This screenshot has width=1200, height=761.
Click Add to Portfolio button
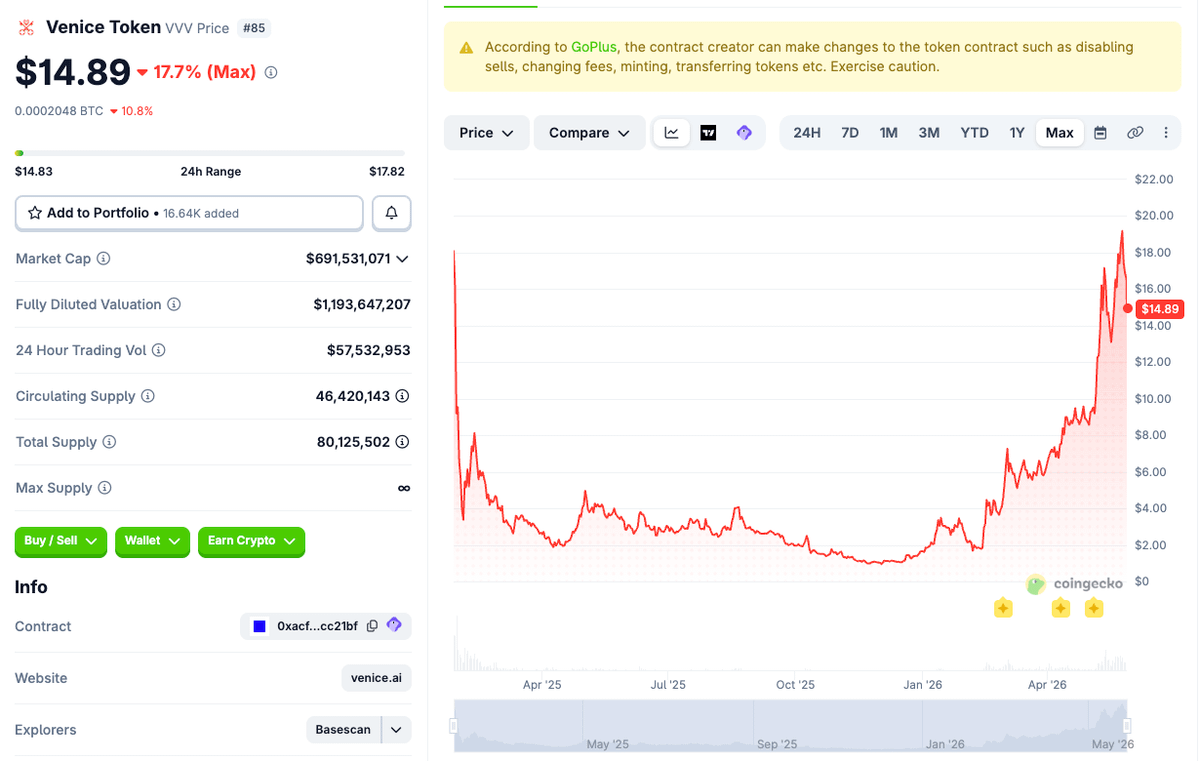(x=189, y=213)
